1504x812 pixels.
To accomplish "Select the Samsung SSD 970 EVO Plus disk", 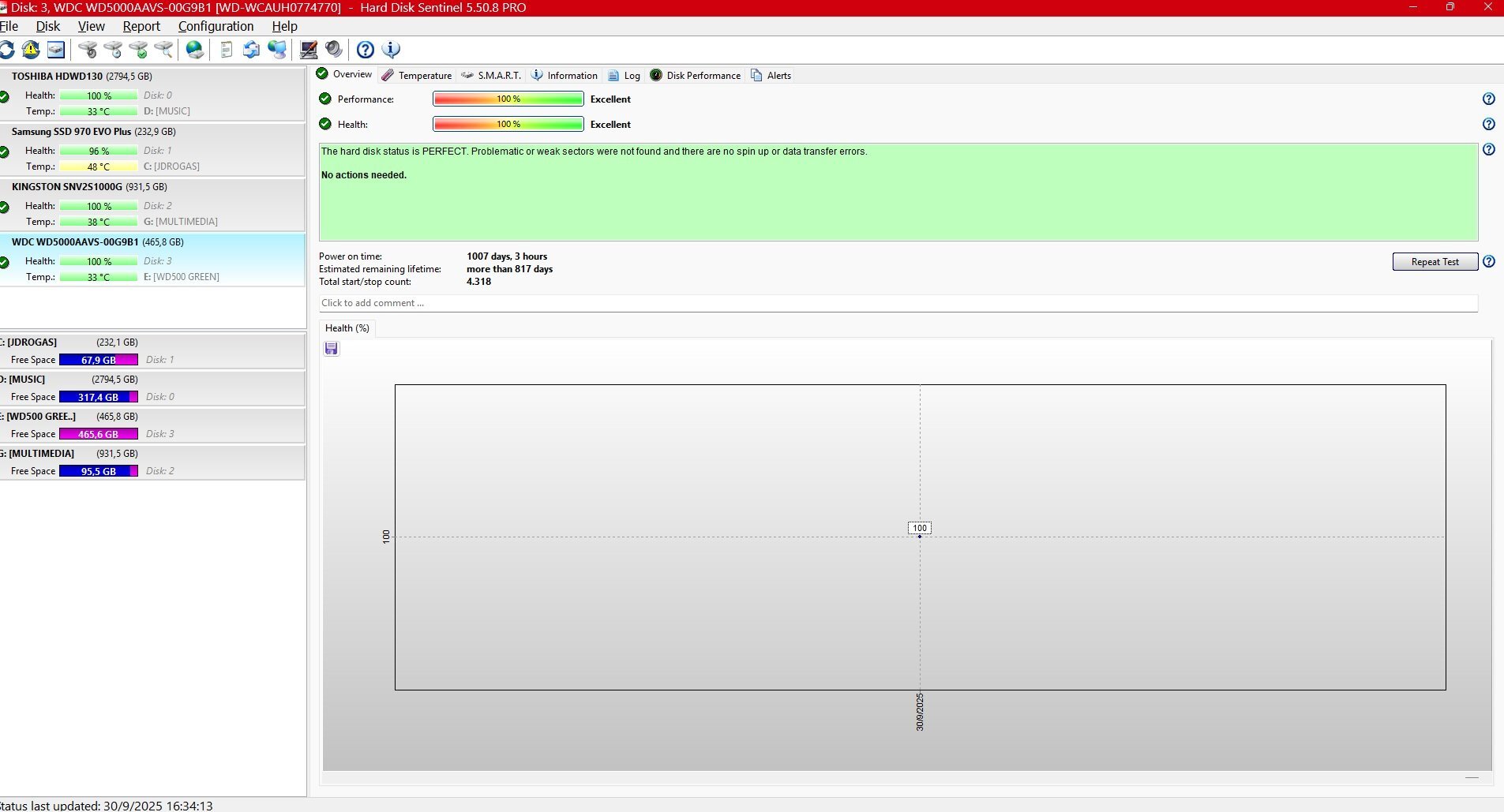I will (x=93, y=132).
